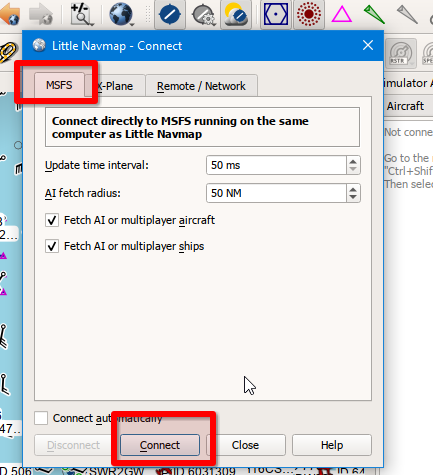433x475 pixels.
Task: Toggle NDB stations red dotted icon
Action: [x=309, y=14]
